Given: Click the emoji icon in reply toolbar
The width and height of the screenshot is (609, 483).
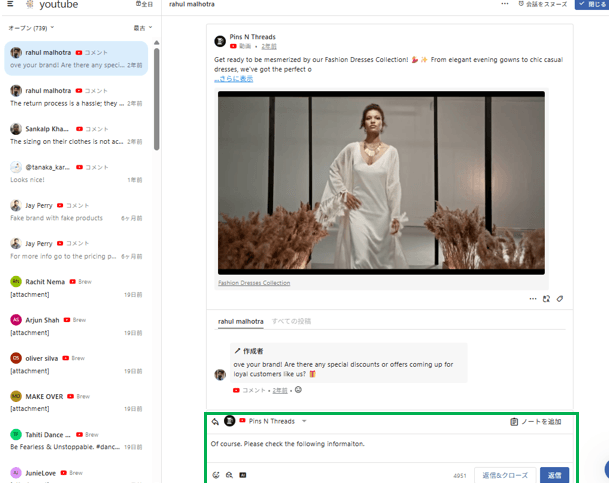Looking at the screenshot, I should (215, 475).
